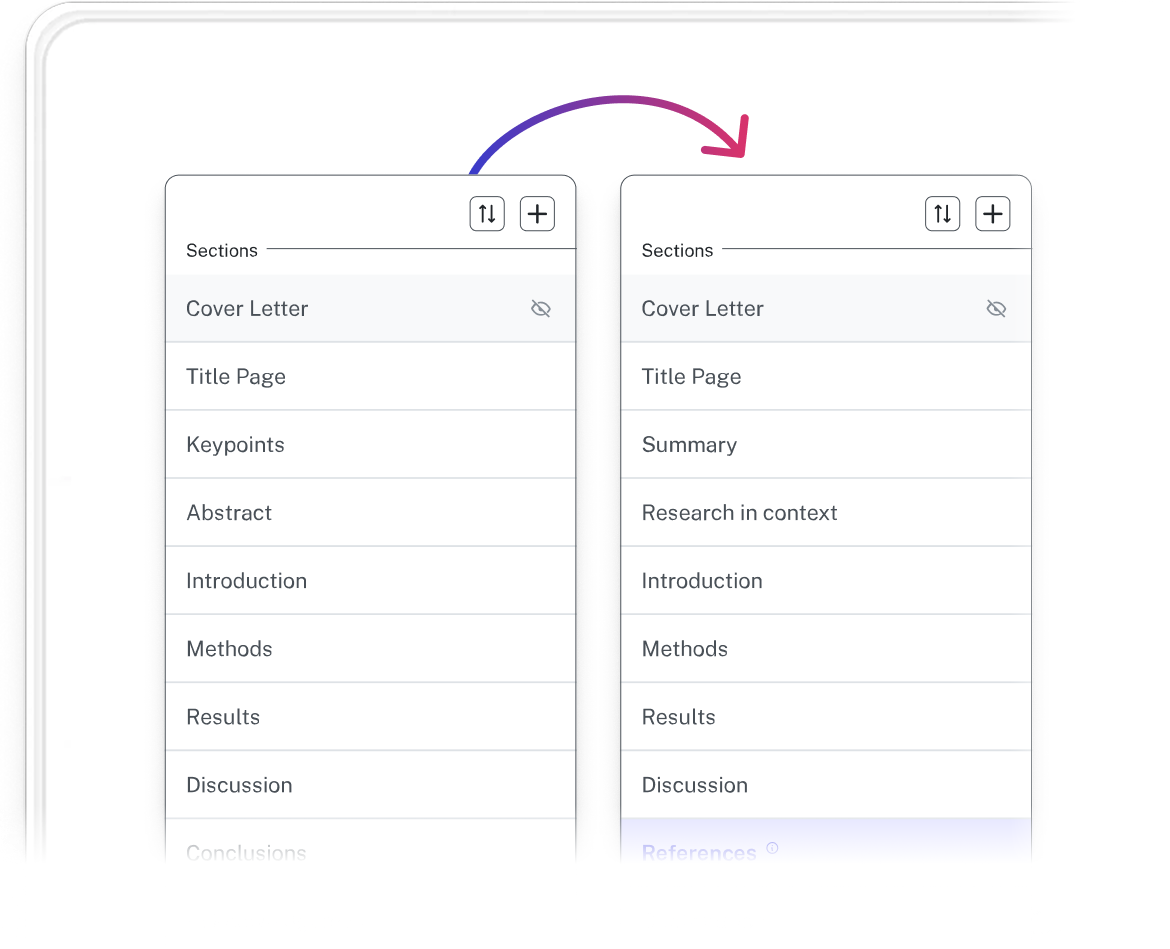Image resolution: width=1170 pixels, height=949 pixels.
Task: Open Research in context section
Action: click(x=826, y=513)
